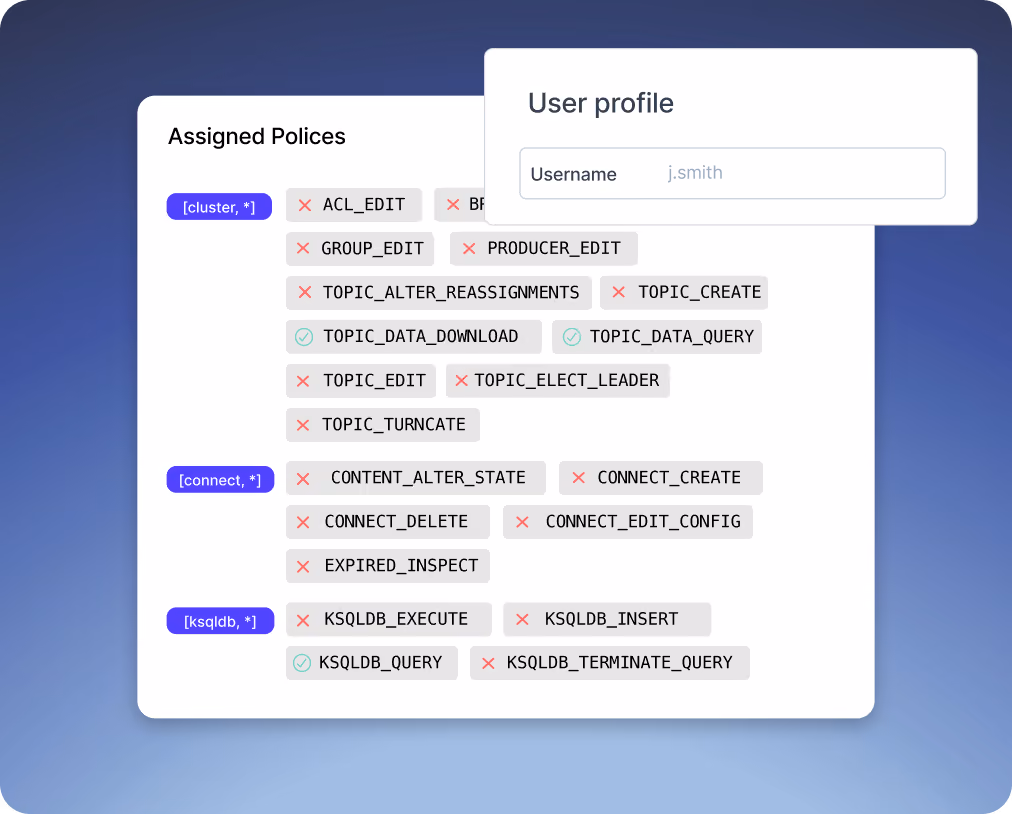Image resolution: width=1012 pixels, height=814 pixels.
Task: Click the red X icon on PRODUCER_EDIT
Action: coord(469,249)
